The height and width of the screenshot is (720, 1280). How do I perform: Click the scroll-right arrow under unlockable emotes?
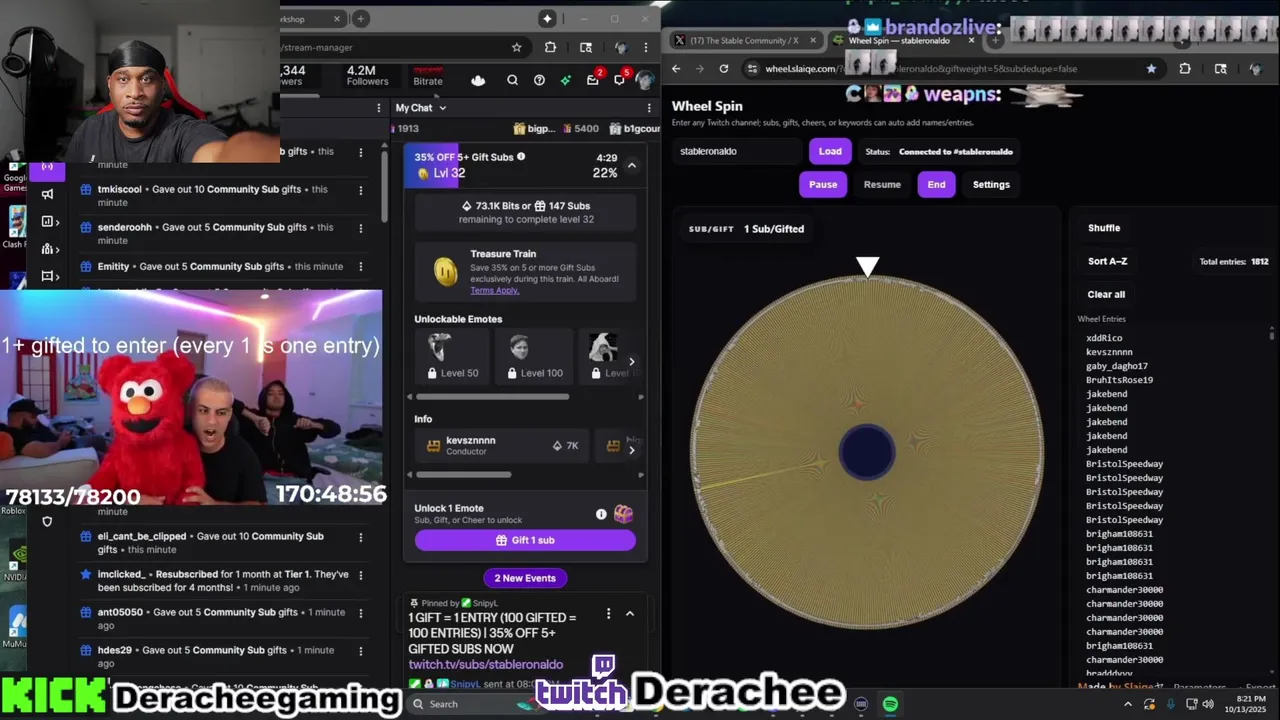pos(641,397)
